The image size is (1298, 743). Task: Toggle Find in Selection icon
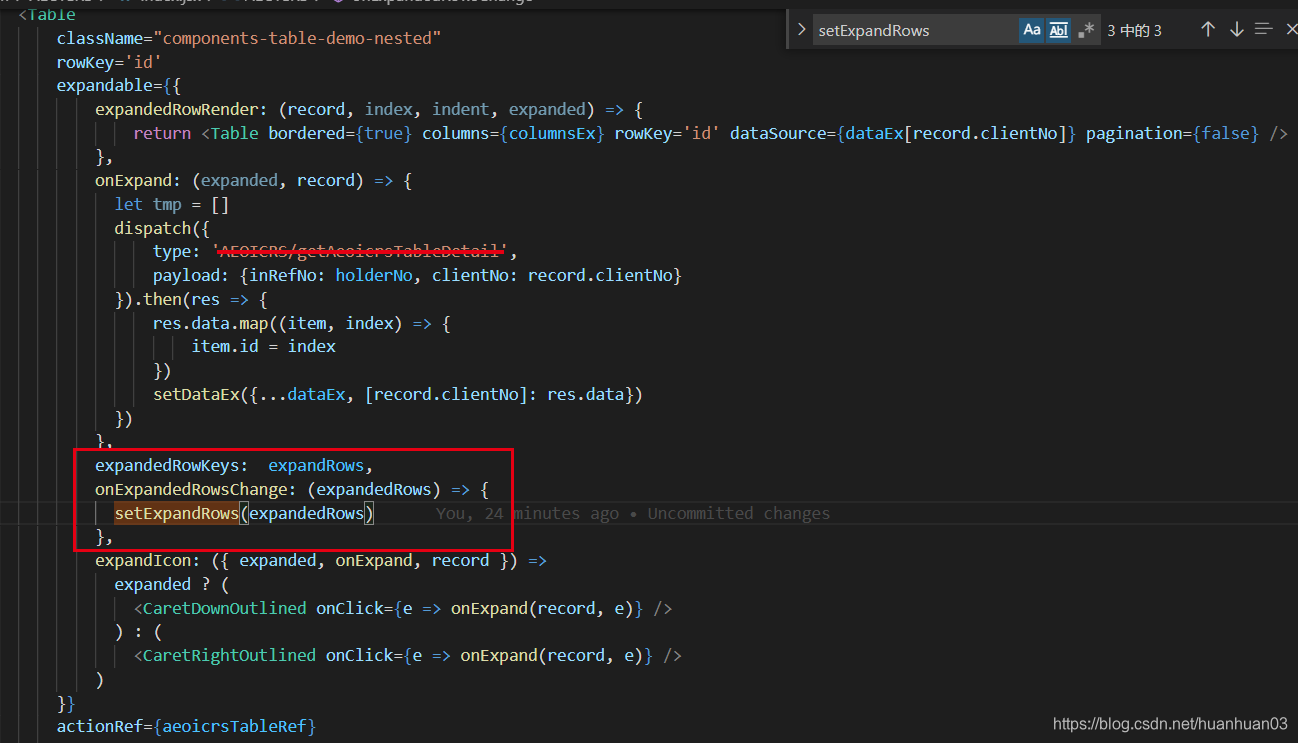coord(1264,30)
